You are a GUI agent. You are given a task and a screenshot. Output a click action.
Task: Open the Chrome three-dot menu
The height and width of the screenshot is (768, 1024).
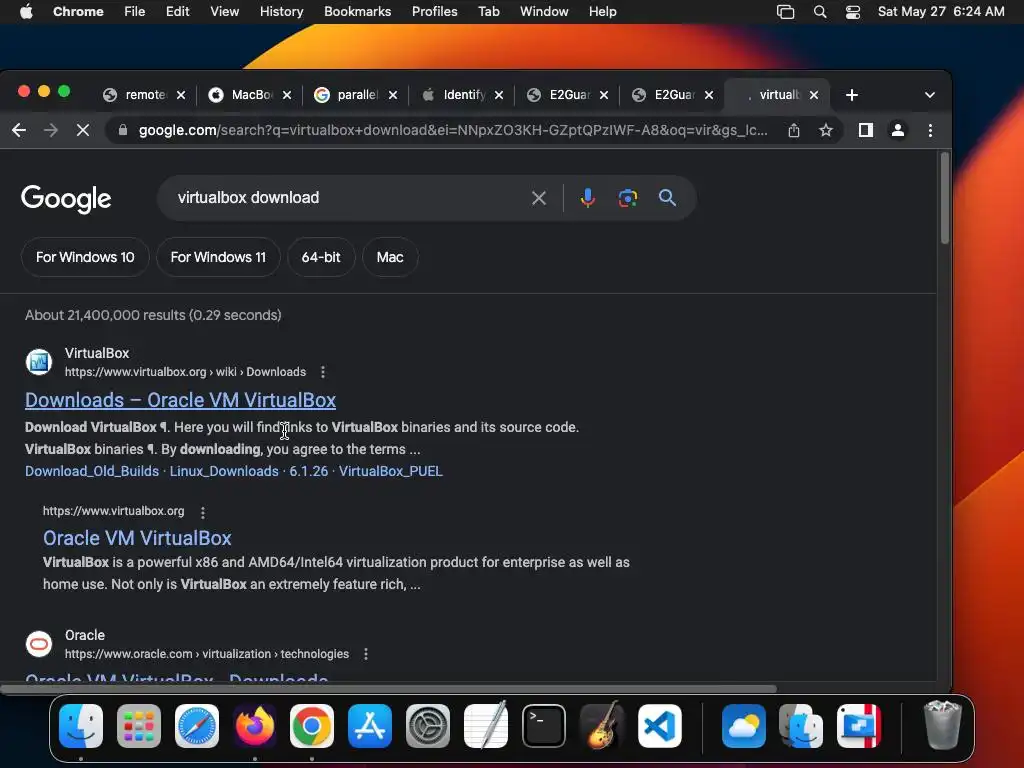tap(931, 131)
